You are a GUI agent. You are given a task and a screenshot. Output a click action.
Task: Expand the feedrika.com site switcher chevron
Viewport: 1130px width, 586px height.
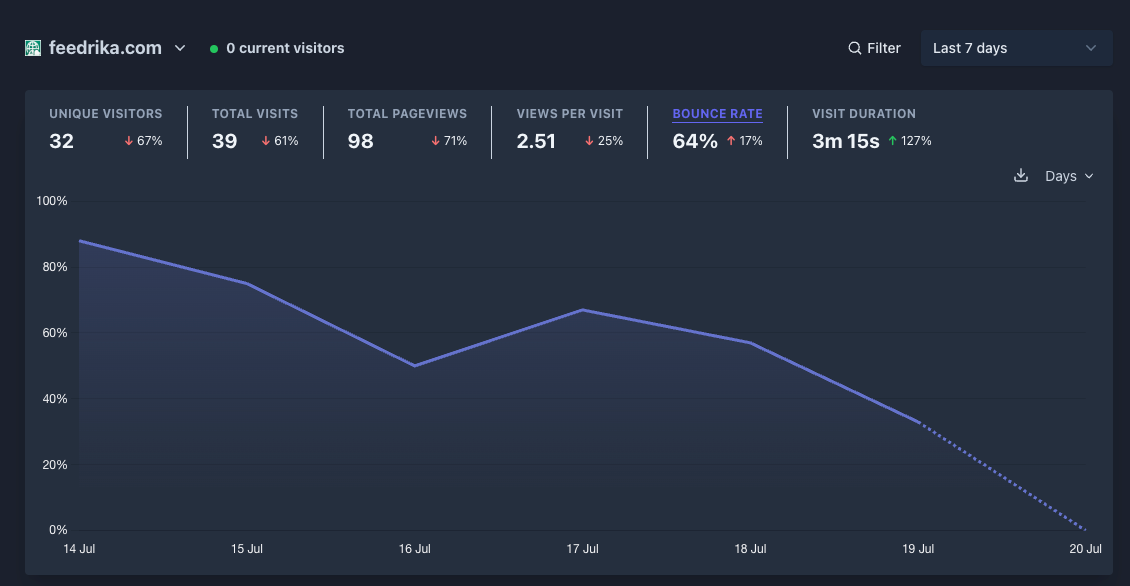[180, 48]
